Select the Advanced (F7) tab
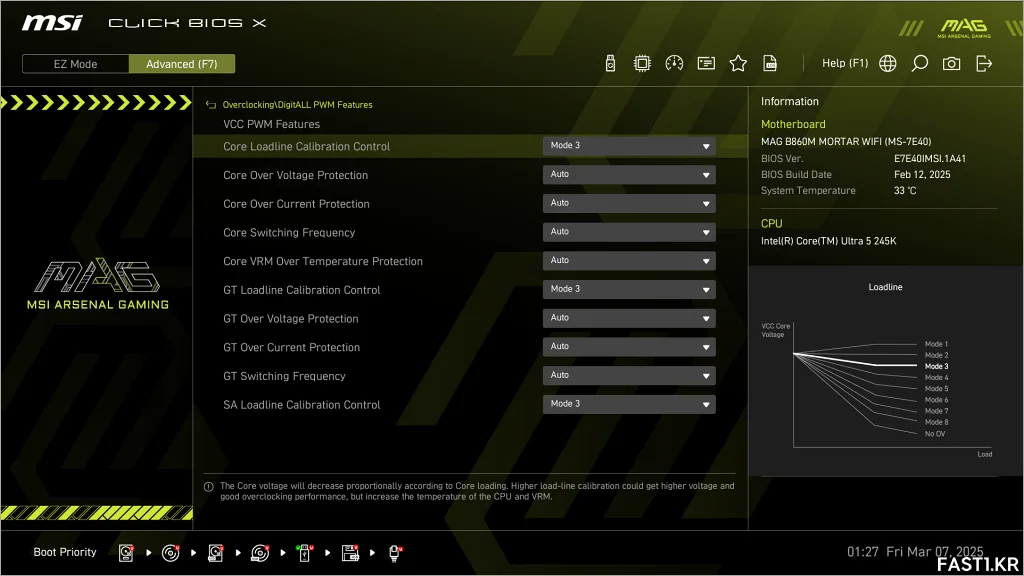 coord(182,64)
